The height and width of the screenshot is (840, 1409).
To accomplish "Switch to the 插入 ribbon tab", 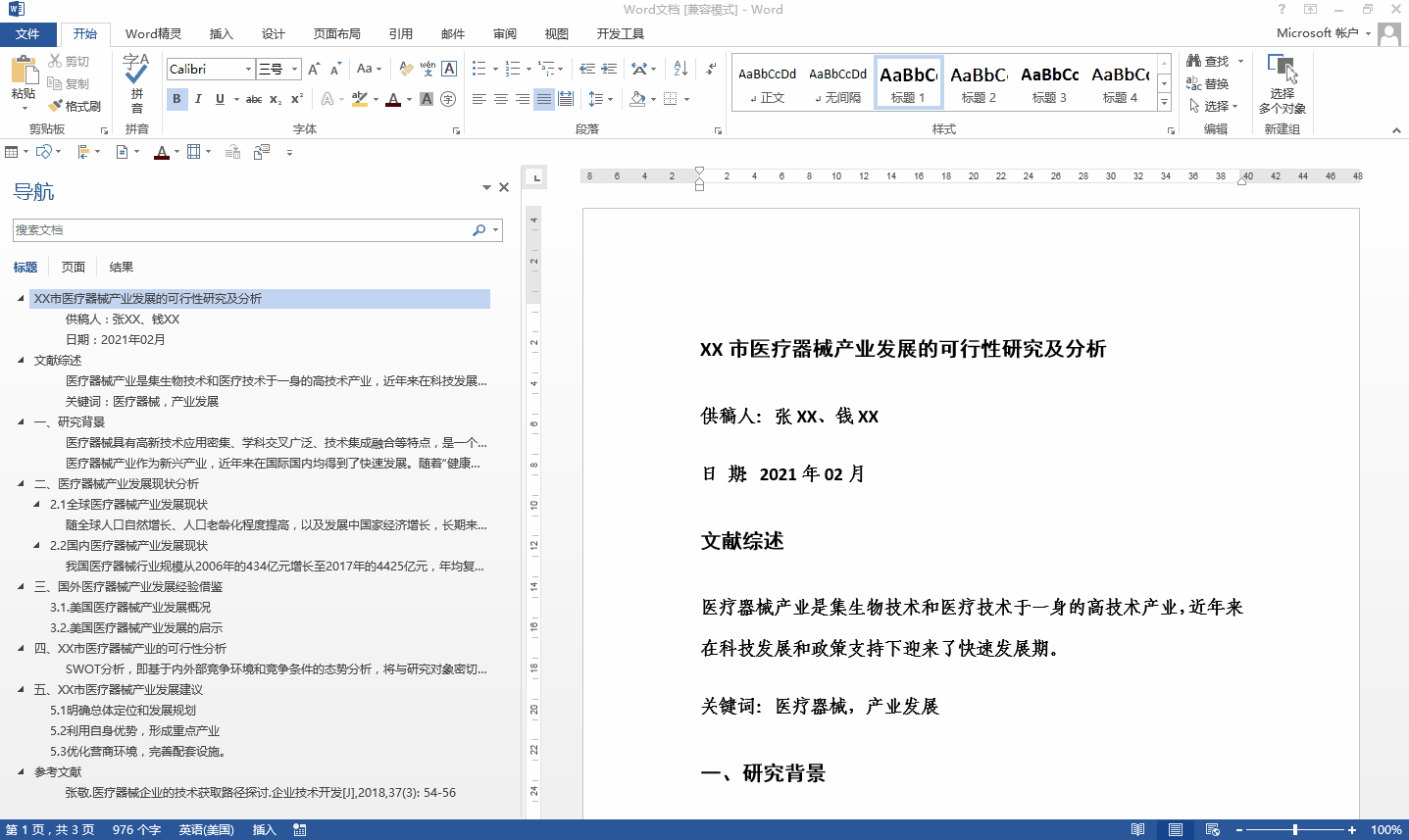I will 221,33.
